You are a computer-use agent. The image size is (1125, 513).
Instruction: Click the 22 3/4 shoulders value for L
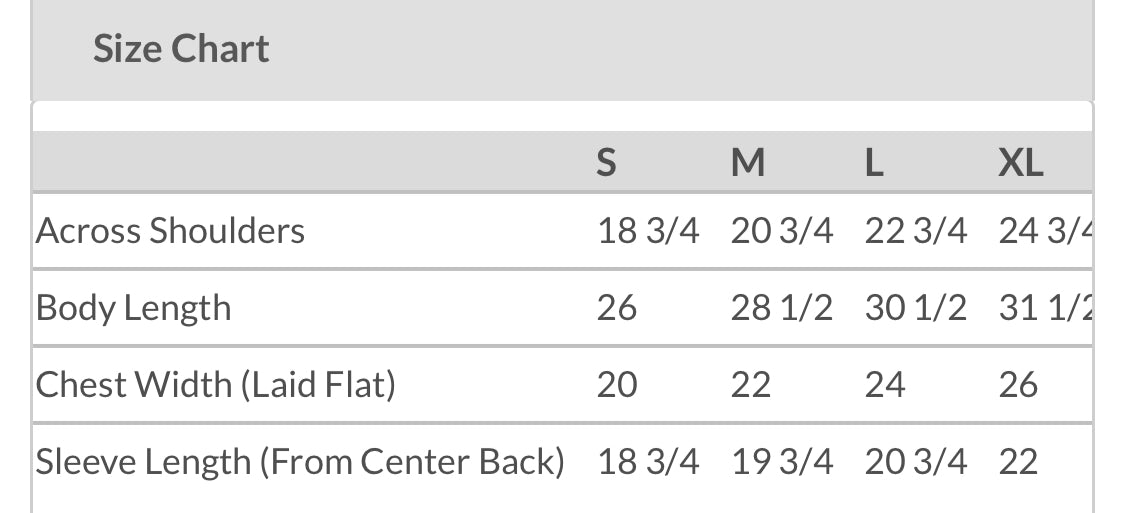(915, 231)
